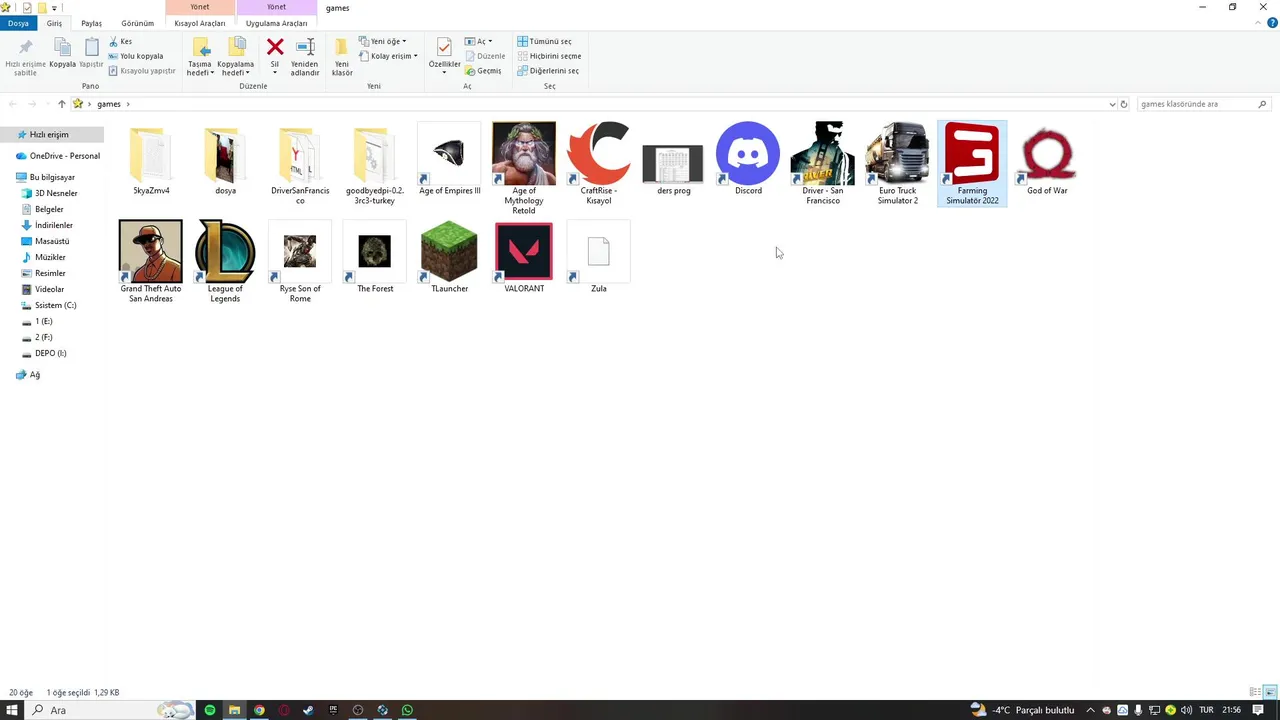This screenshot has width=1280, height=720.
Task: Refresh the folder view
Action: pos(1124,104)
